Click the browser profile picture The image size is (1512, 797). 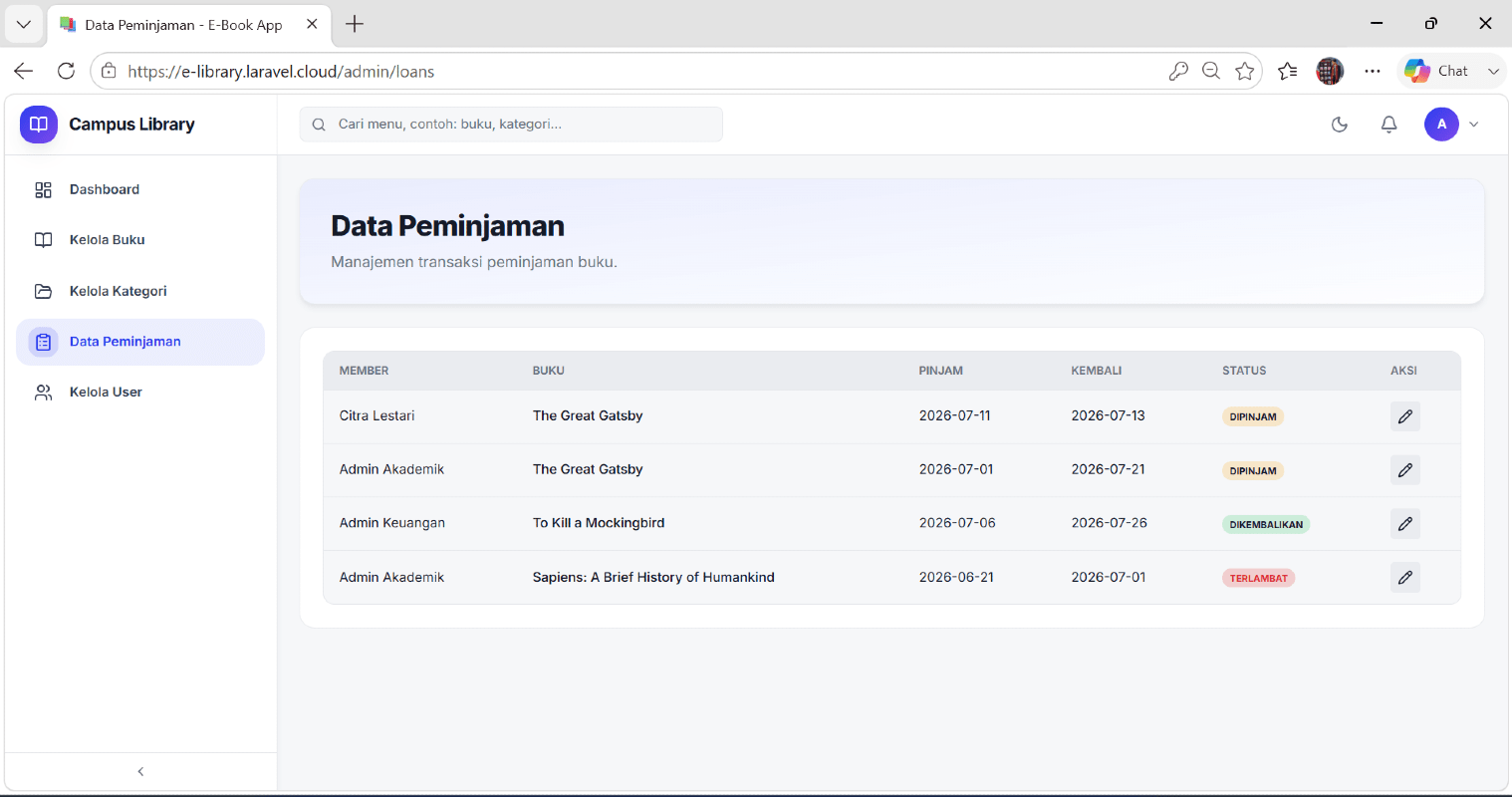[1330, 71]
